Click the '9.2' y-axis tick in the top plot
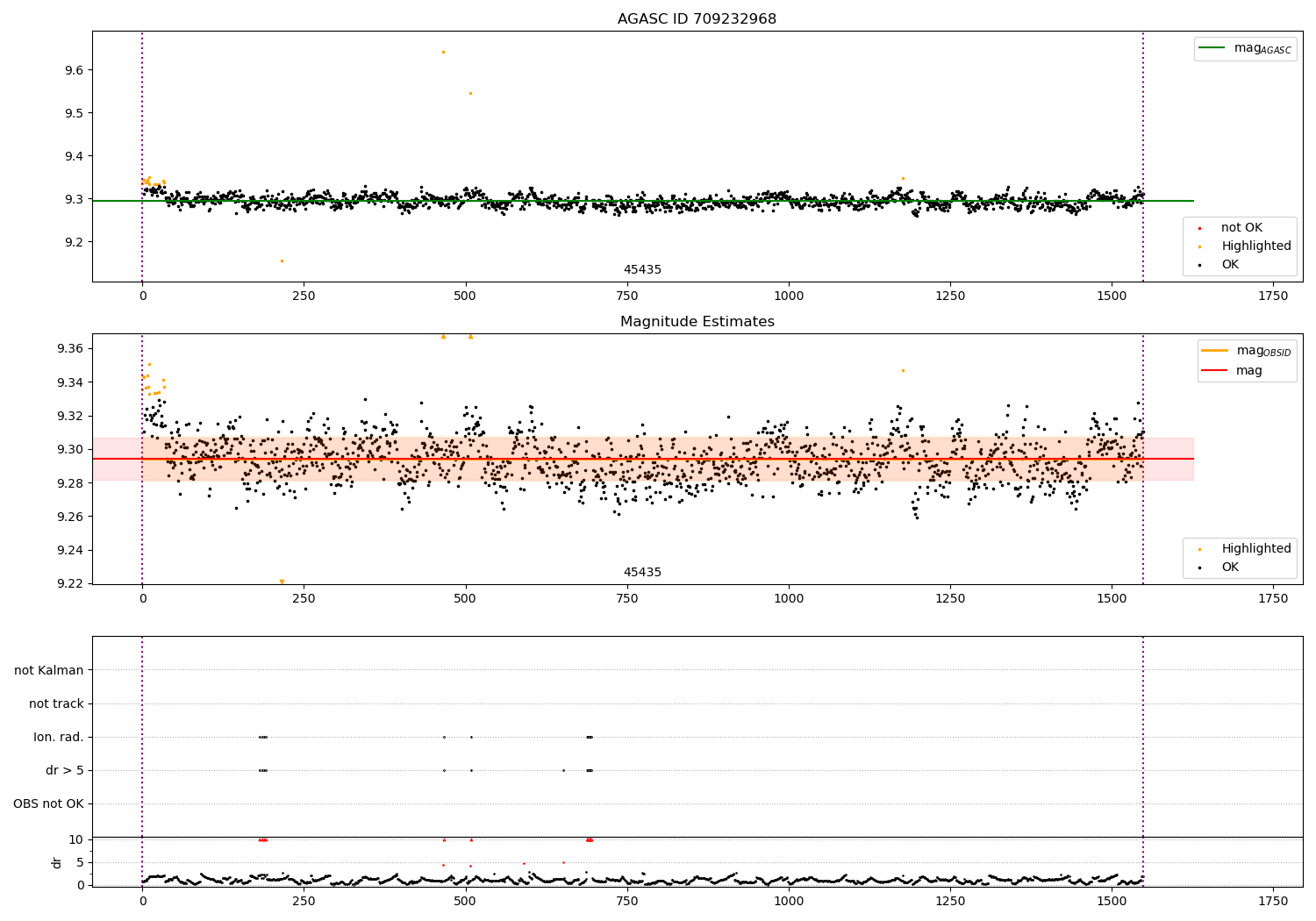Viewport: 1316px width, 921px height. coord(73,242)
